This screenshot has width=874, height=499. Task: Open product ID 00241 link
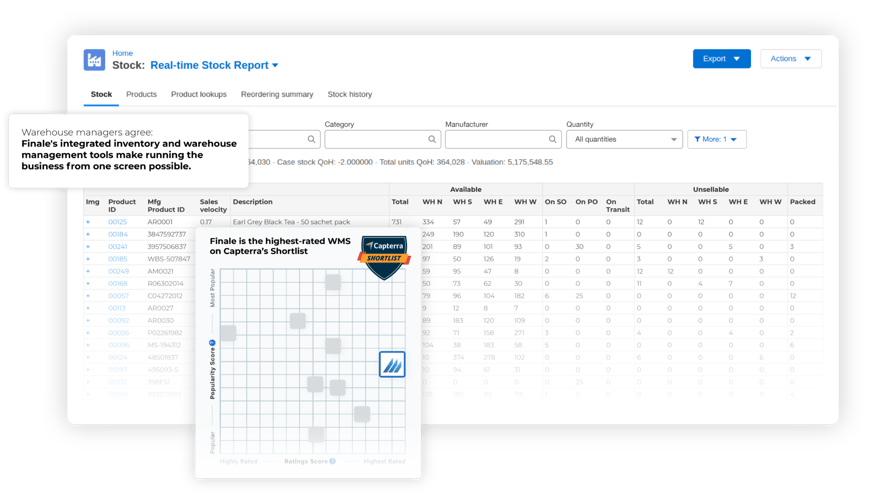(118, 246)
